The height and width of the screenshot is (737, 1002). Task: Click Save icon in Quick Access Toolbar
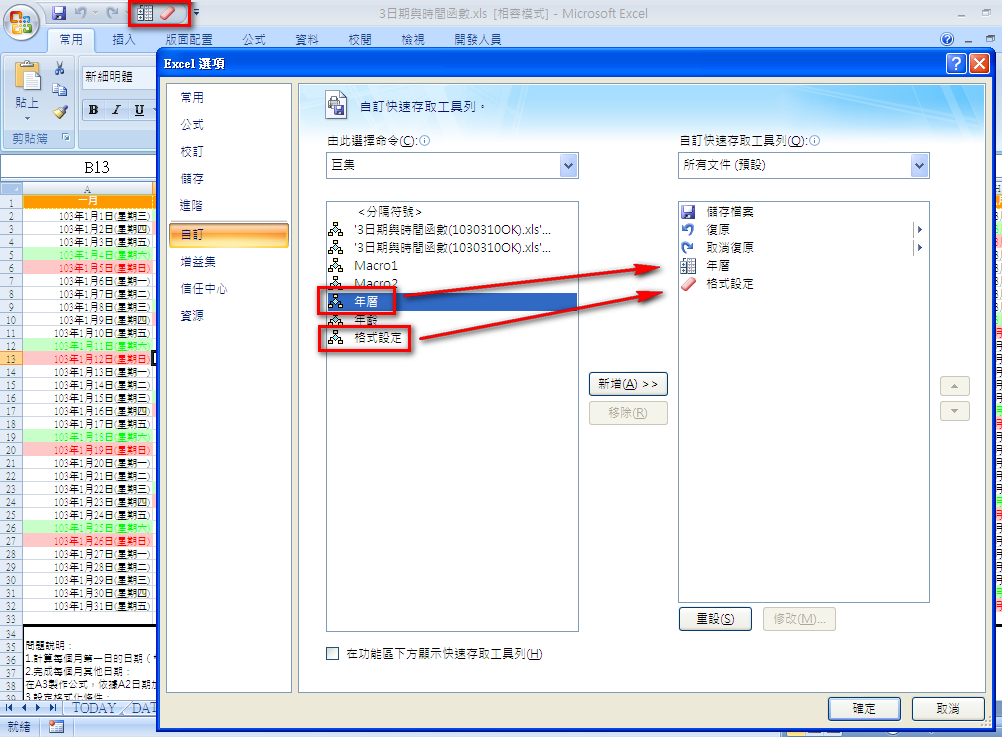coord(59,13)
